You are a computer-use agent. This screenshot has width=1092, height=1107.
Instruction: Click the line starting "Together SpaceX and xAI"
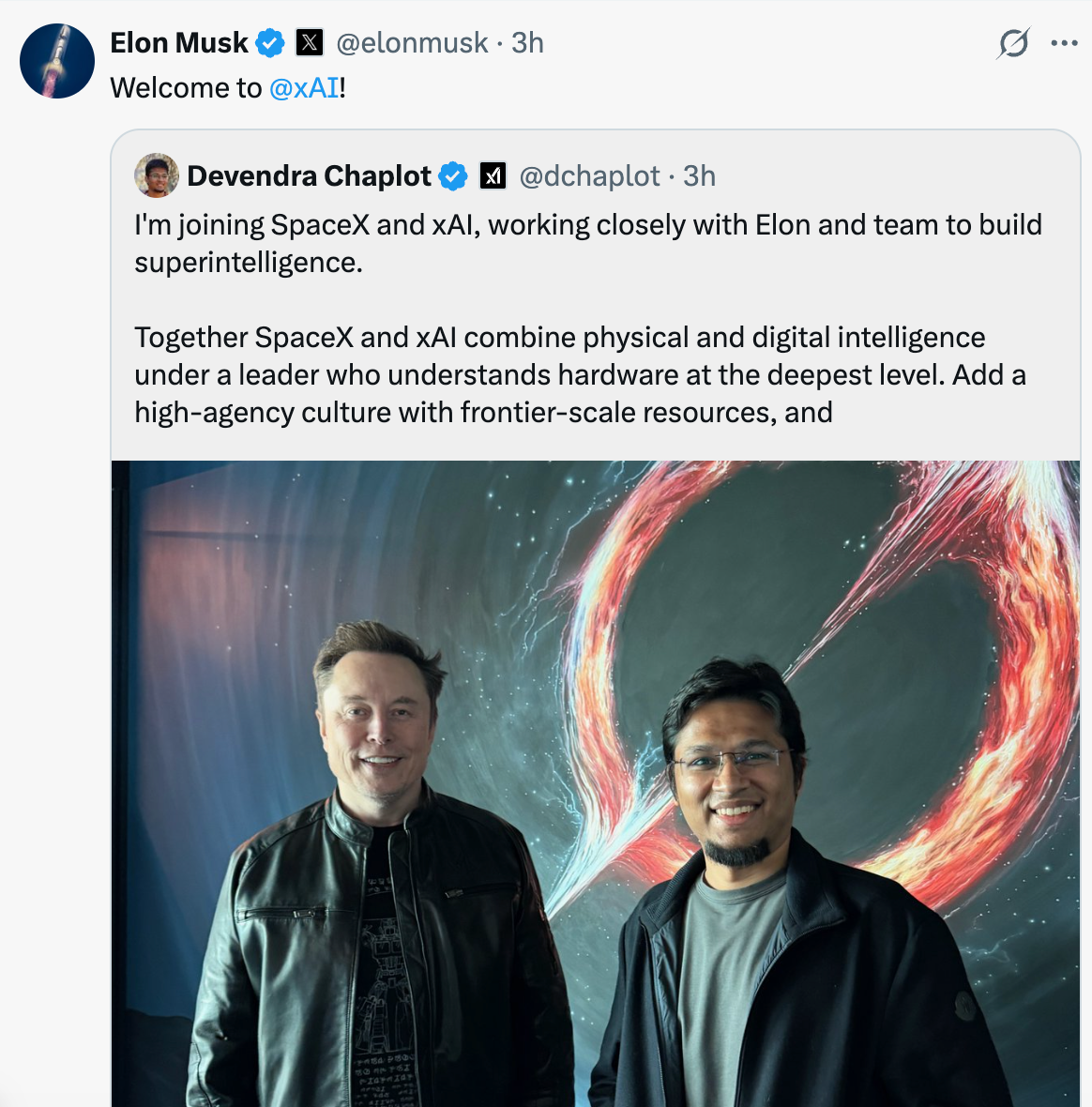point(559,338)
